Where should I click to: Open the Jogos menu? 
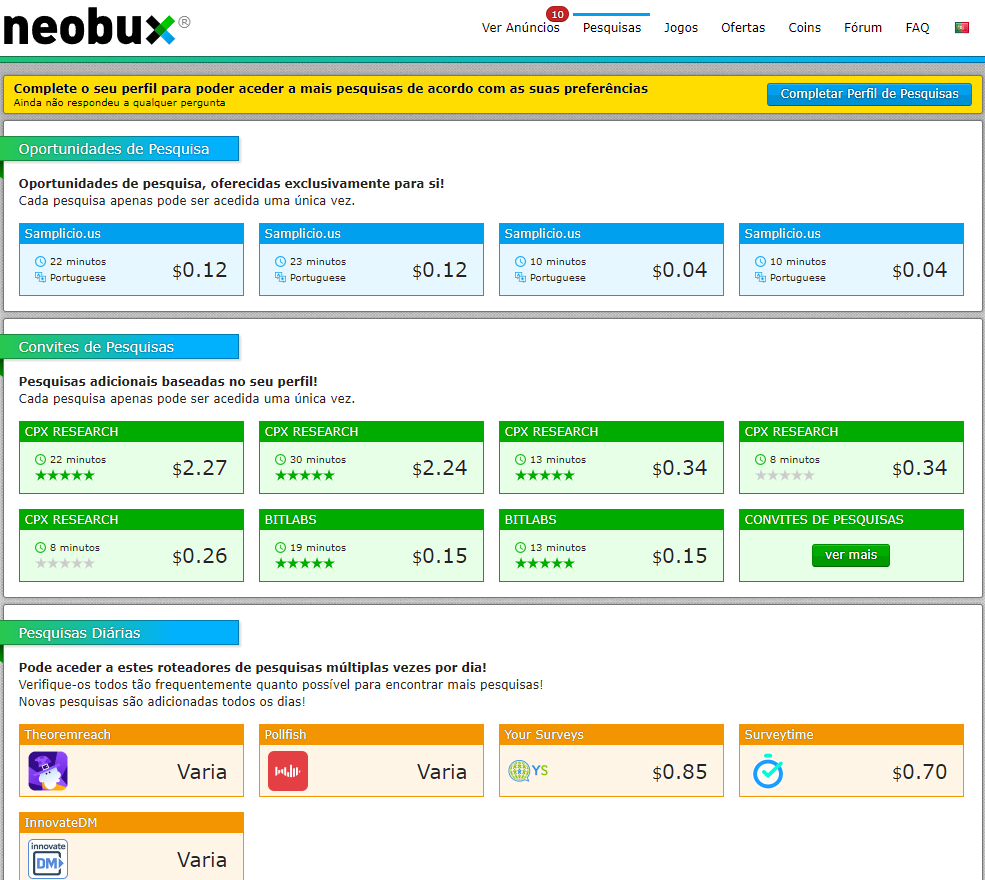click(681, 28)
